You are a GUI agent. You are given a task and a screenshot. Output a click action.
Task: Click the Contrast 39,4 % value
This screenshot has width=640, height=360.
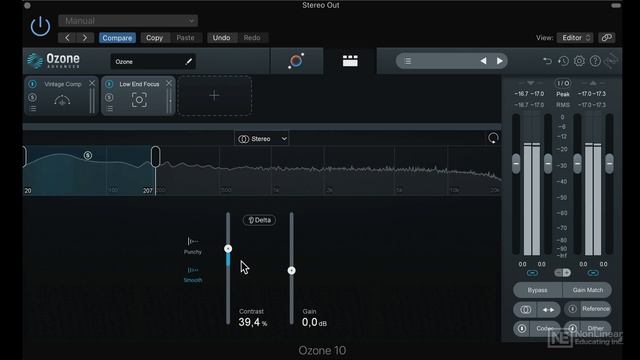pos(253,322)
